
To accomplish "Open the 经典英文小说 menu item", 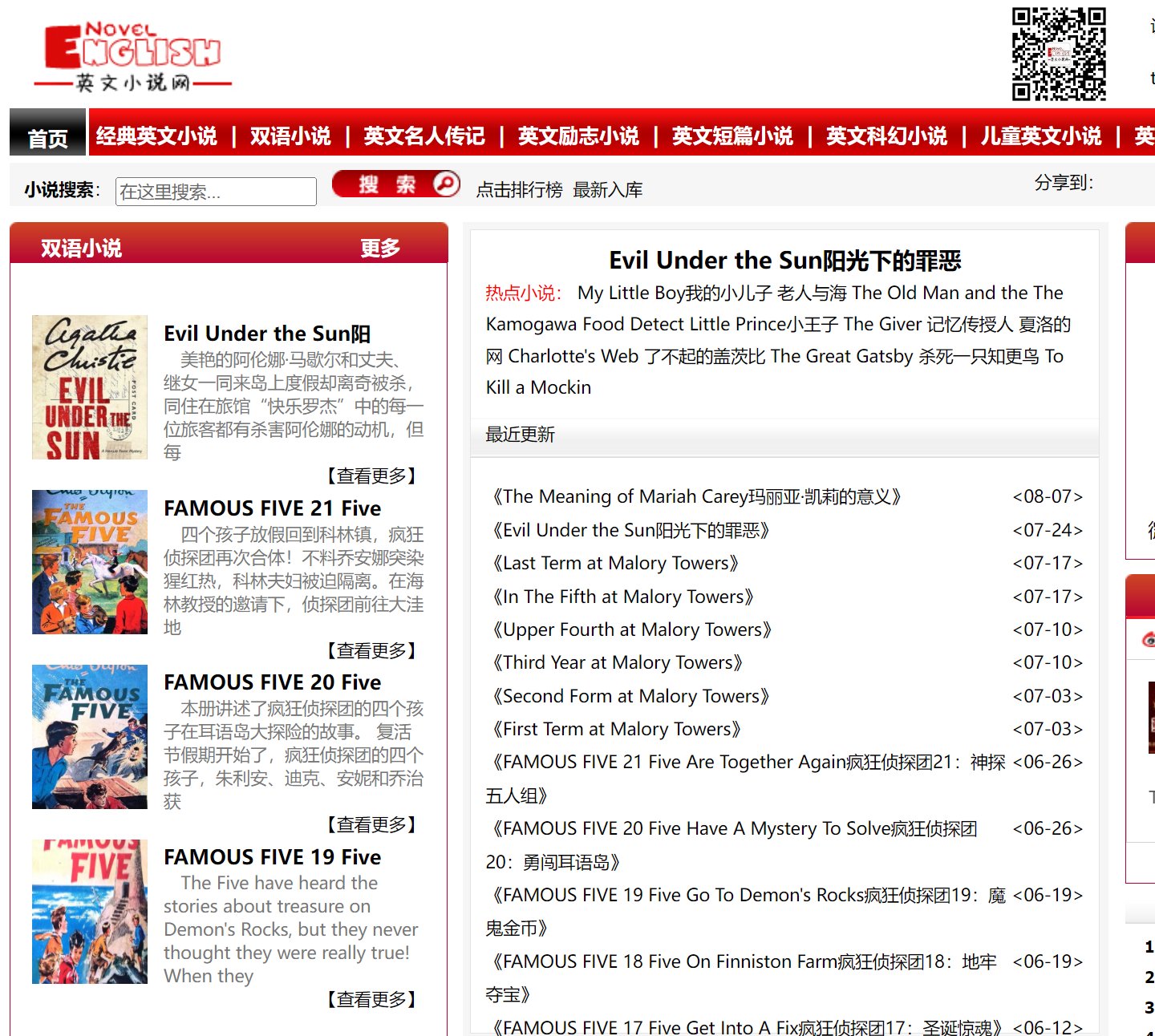I will [156, 136].
